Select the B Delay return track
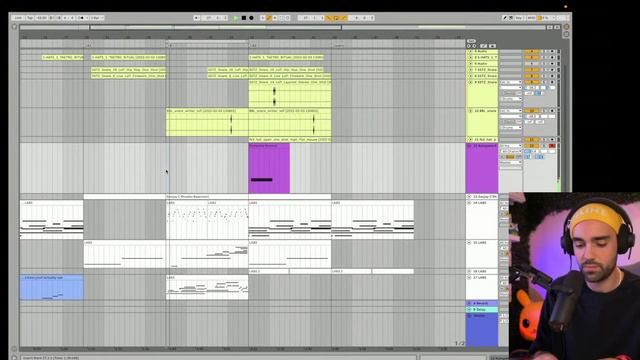 (x=482, y=309)
